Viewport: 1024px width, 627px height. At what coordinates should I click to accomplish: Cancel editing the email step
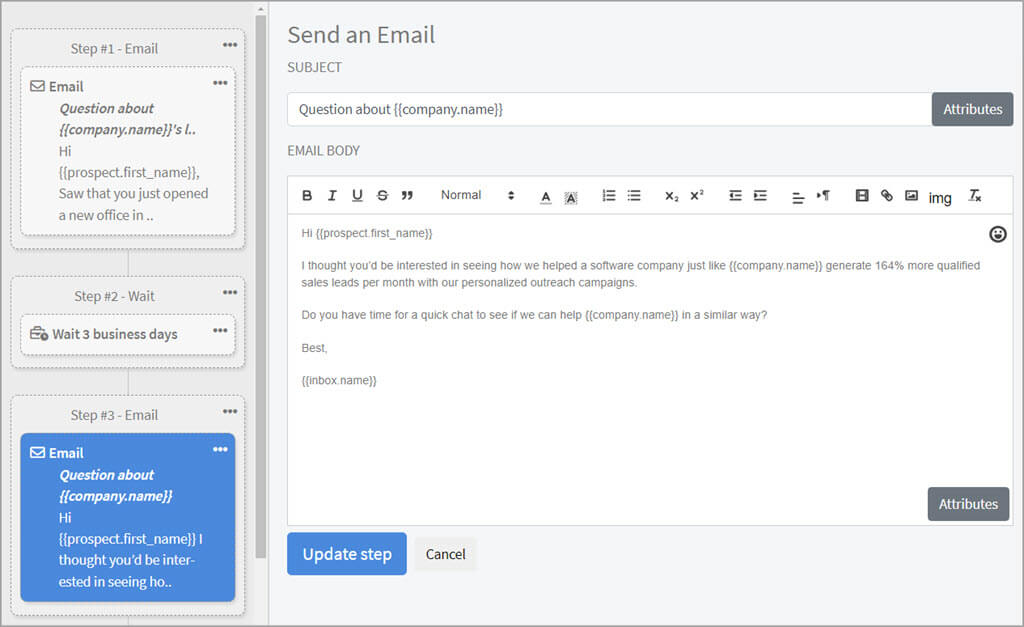(446, 554)
